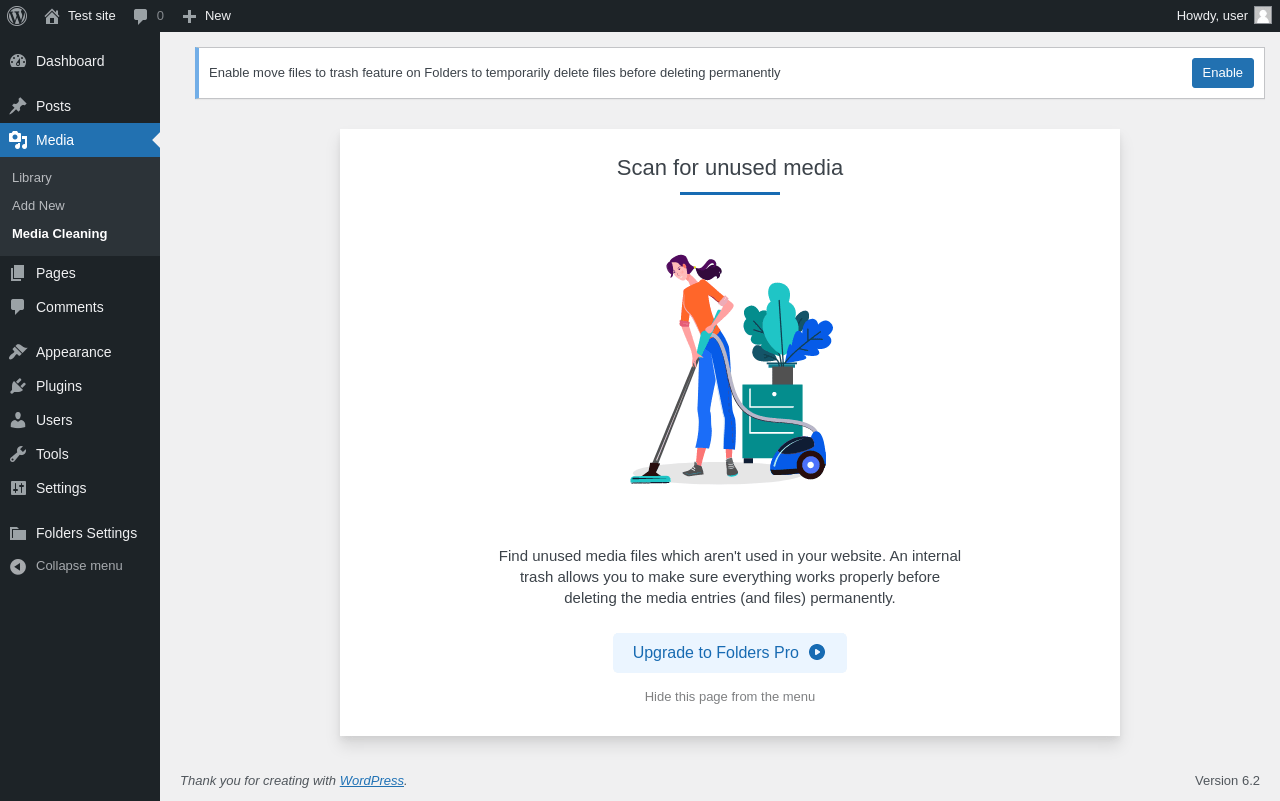Open the user avatar in the top bar
1280x801 pixels.
click(1263, 15)
